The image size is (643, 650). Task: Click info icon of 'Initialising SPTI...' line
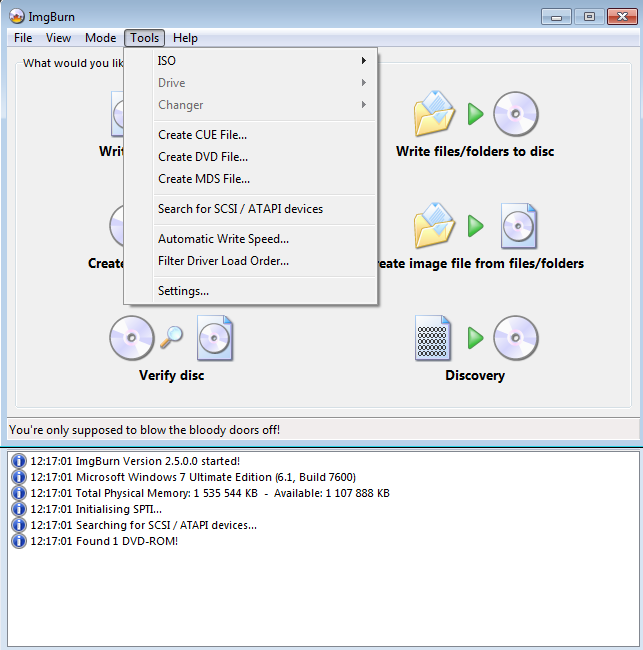[x=19, y=509]
